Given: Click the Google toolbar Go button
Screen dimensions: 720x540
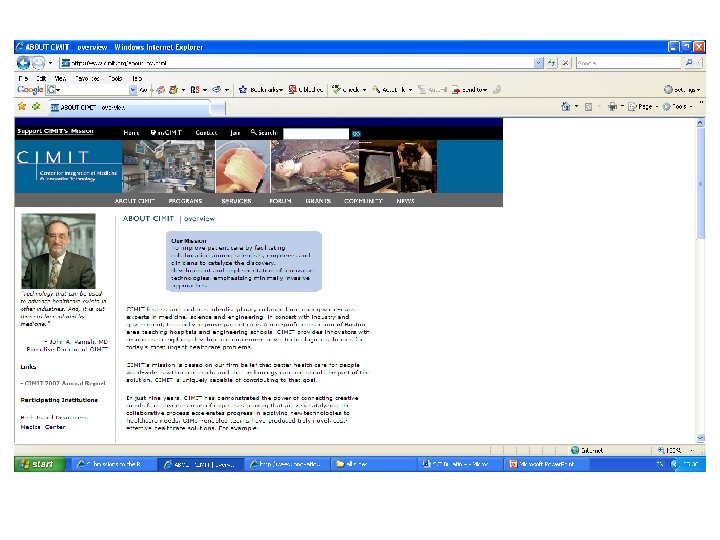Looking at the screenshot, I should tap(144, 90).
